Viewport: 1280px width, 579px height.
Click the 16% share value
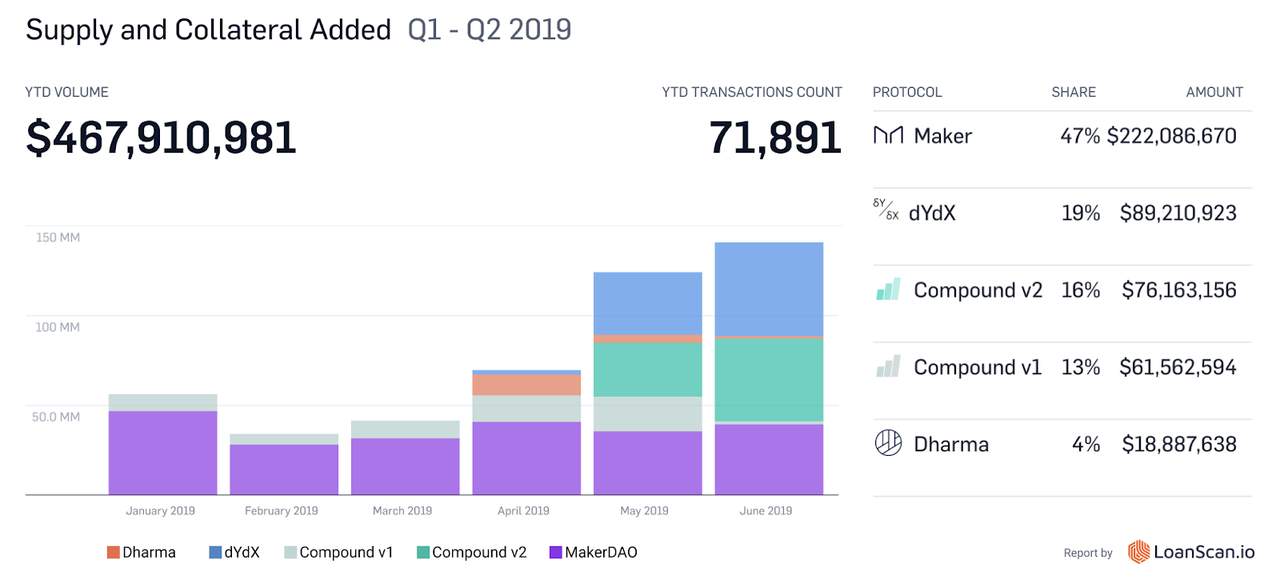(1081, 290)
